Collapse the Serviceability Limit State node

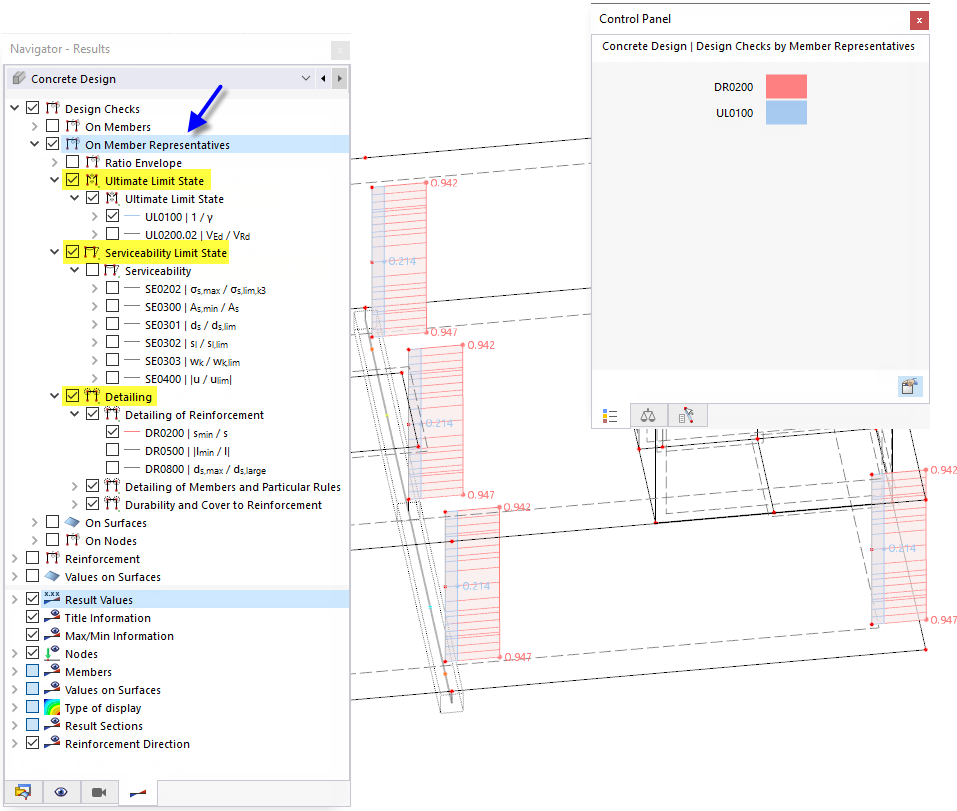(54, 252)
